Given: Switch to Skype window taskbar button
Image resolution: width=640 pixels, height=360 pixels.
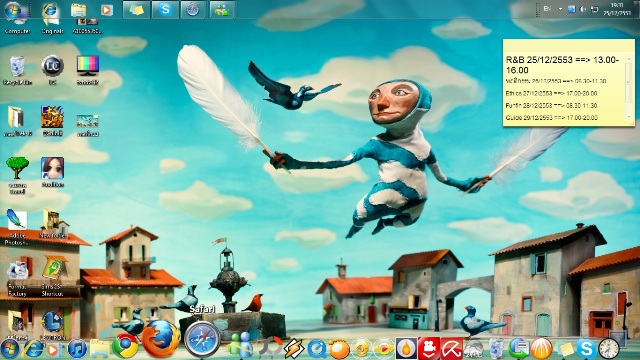Looking at the screenshot, I should click(165, 9).
